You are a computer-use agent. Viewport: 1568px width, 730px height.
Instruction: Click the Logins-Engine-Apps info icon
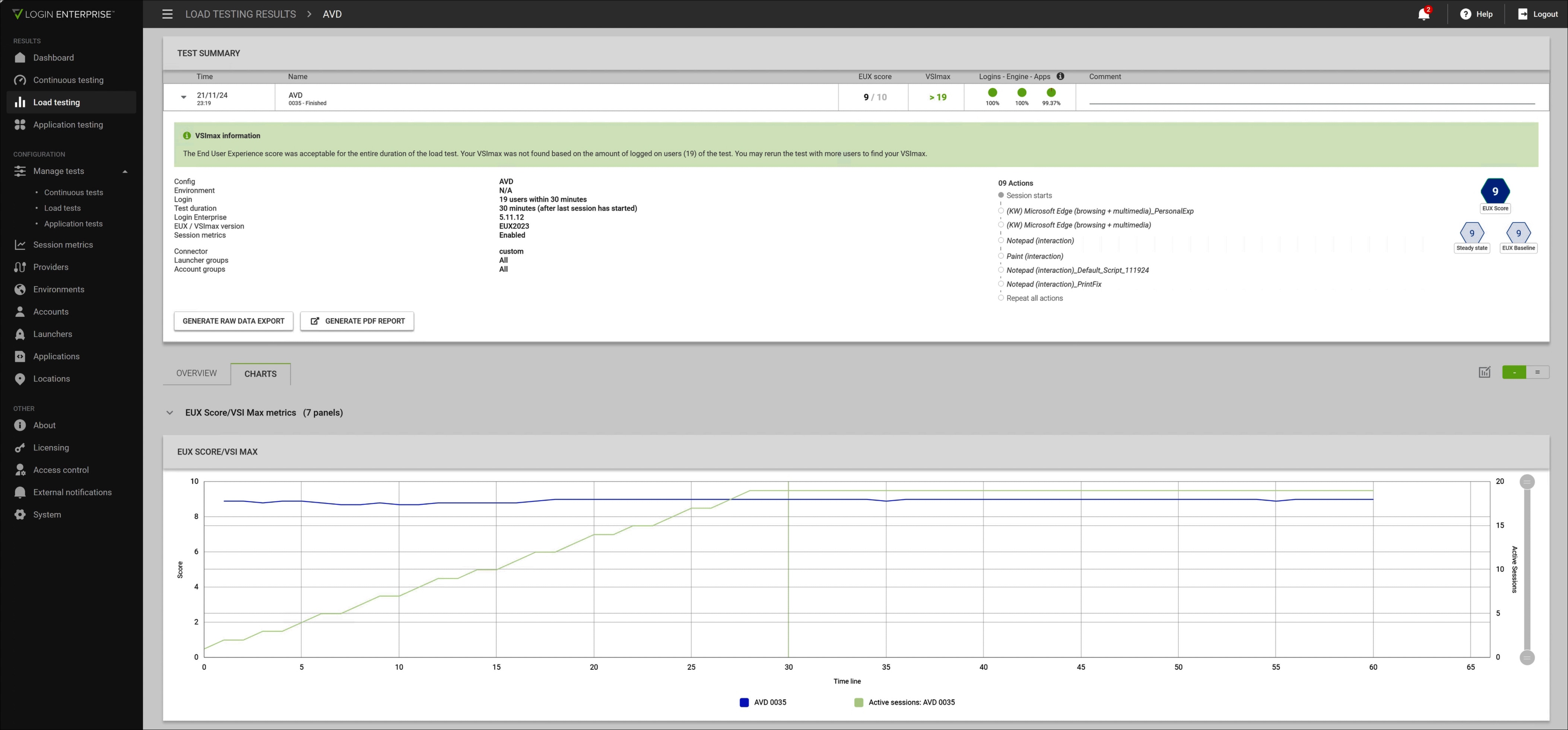(x=1060, y=76)
